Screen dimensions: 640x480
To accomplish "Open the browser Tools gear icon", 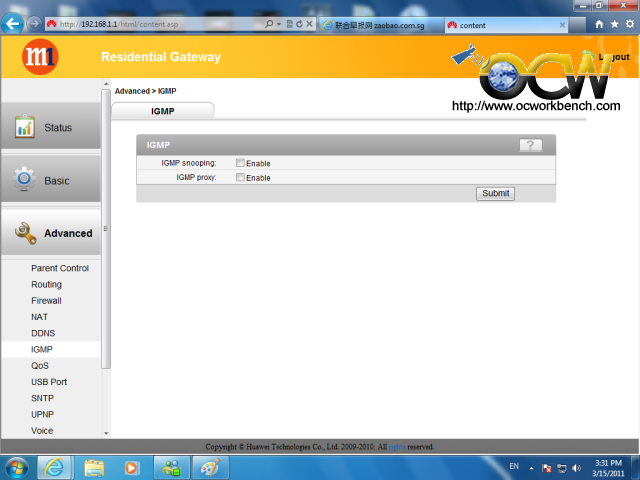I will (630, 24).
